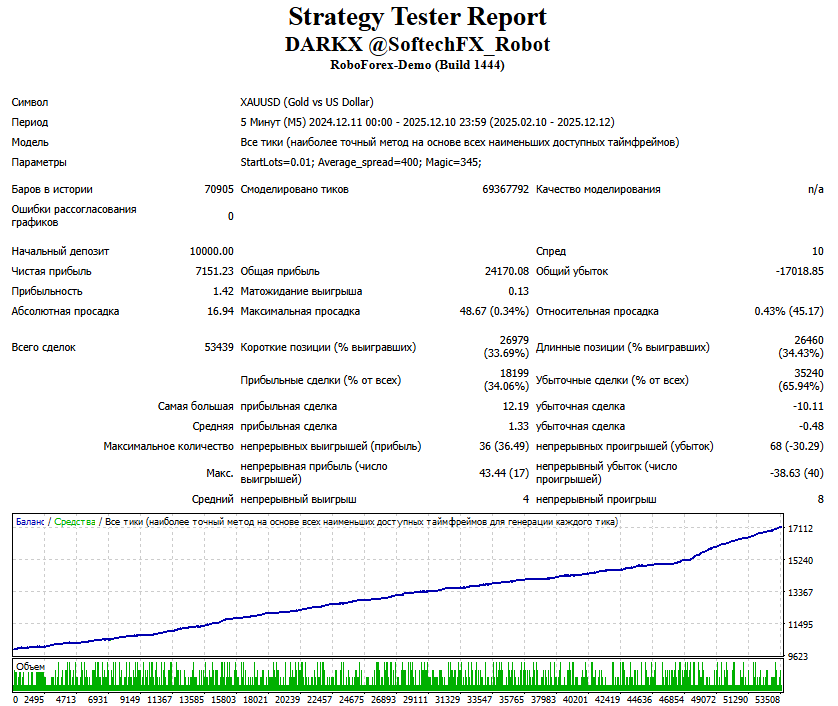Select XAUUSD (Gold vs US Dollar) value
The image size is (838, 706).
[x=307, y=102]
